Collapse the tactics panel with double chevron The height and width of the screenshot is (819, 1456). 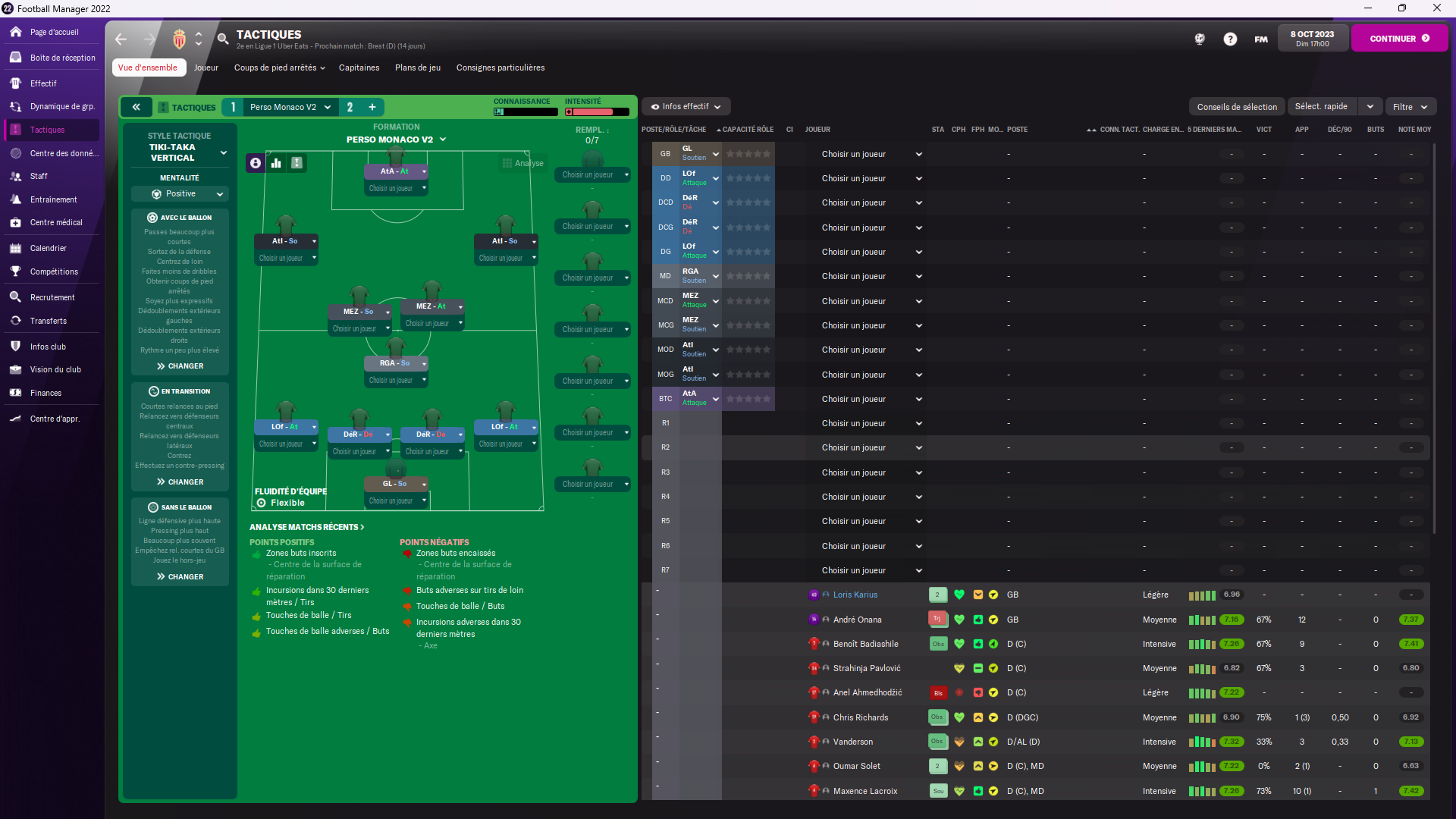tap(136, 107)
